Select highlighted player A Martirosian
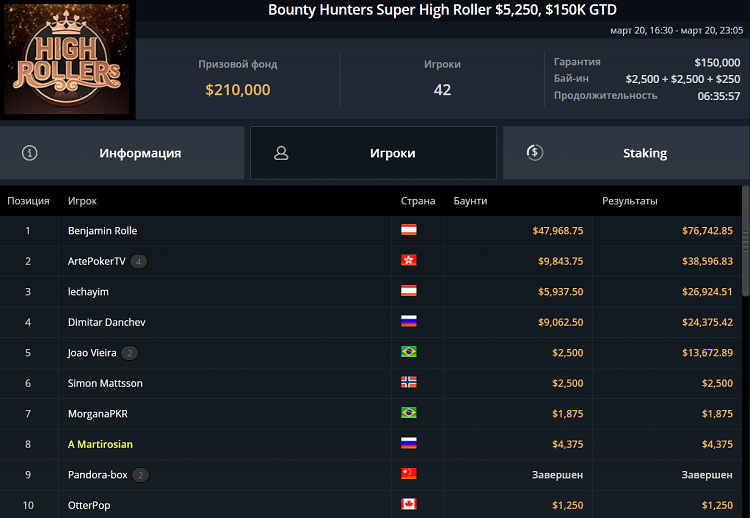Viewport: 750px width, 518px height. click(x=100, y=444)
